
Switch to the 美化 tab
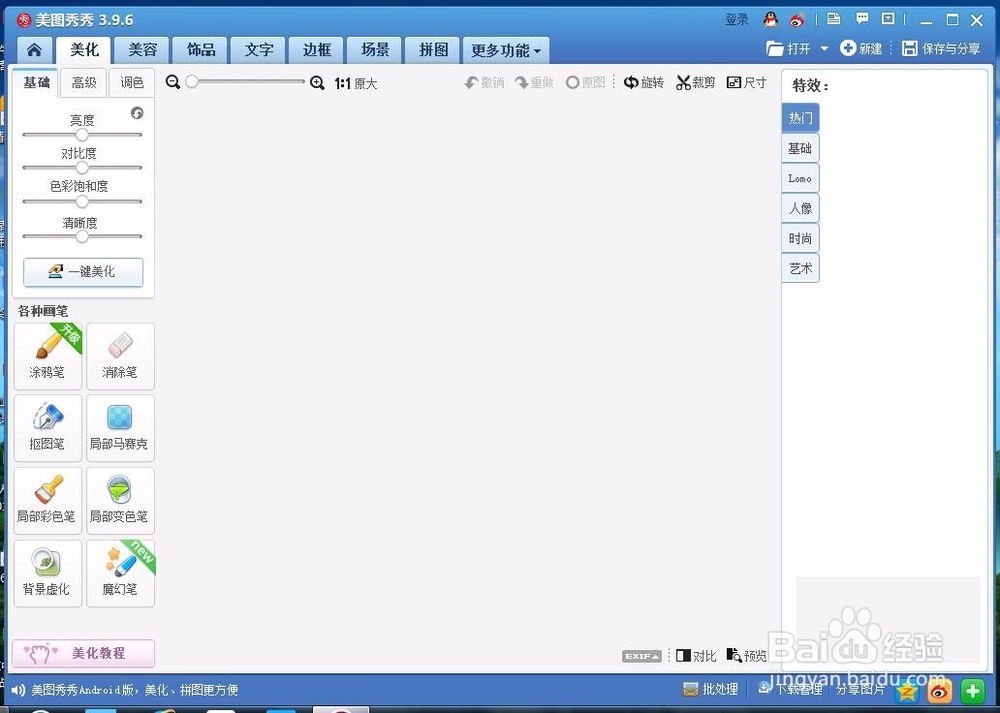point(84,50)
